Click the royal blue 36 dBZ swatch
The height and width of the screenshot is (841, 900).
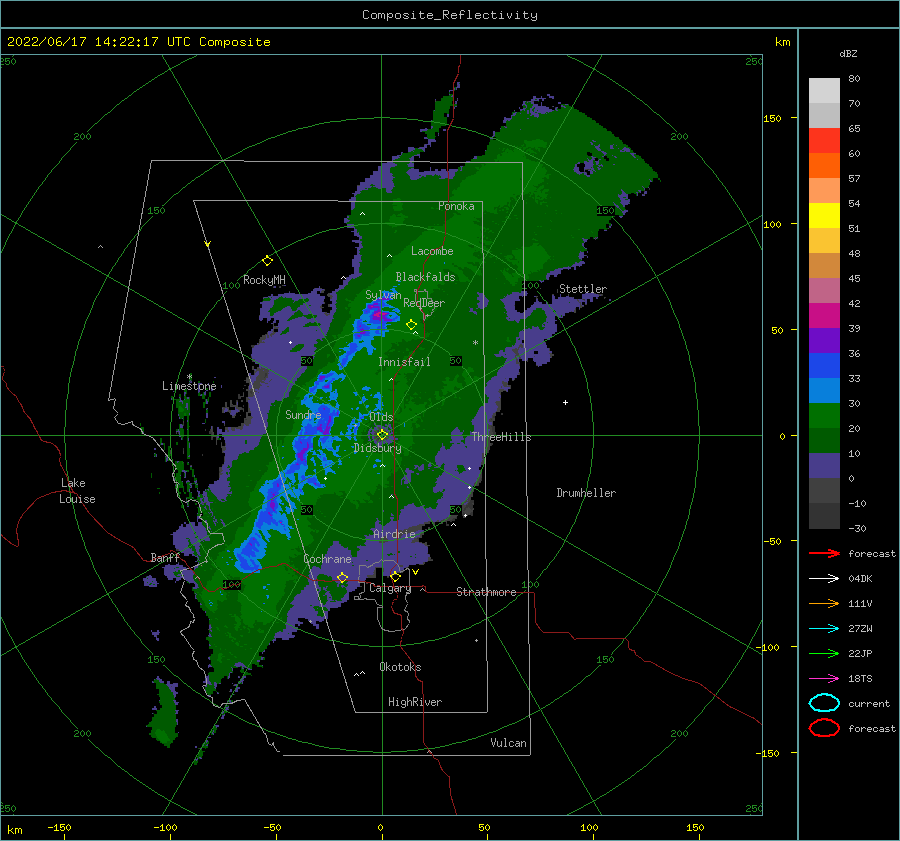(824, 365)
